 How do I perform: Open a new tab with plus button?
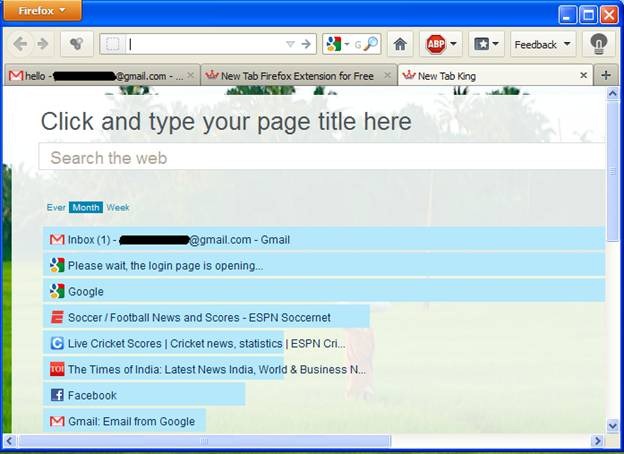pyautogui.click(x=606, y=75)
